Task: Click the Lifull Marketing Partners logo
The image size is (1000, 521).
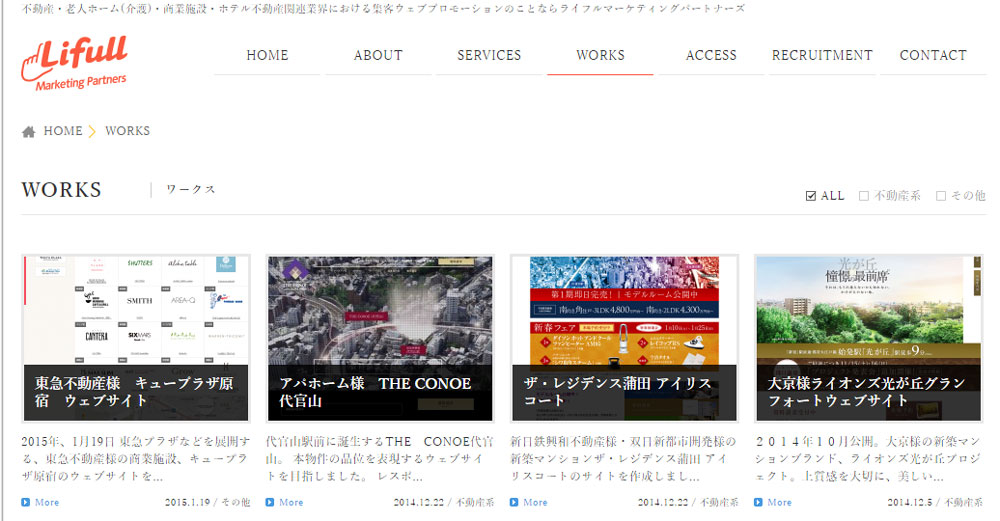Action: click(75, 62)
